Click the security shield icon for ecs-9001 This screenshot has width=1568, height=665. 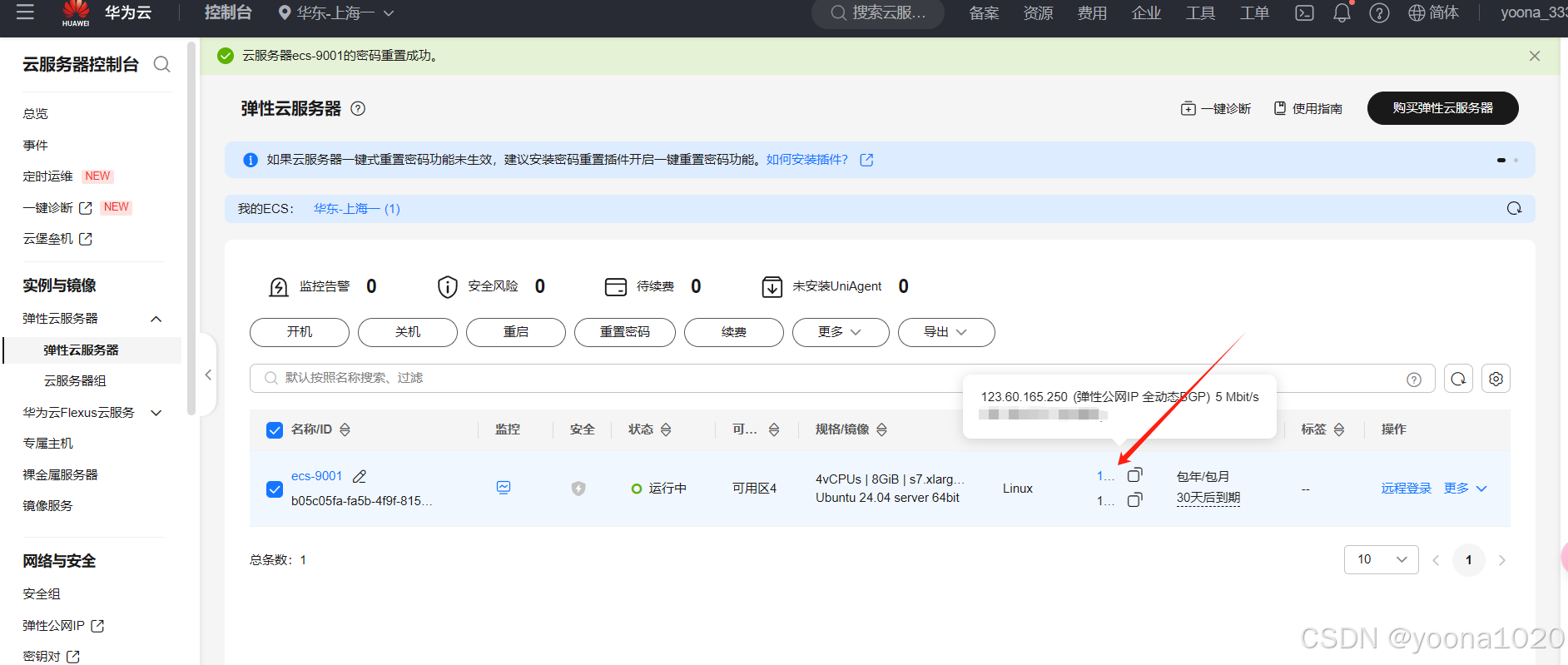[578, 489]
